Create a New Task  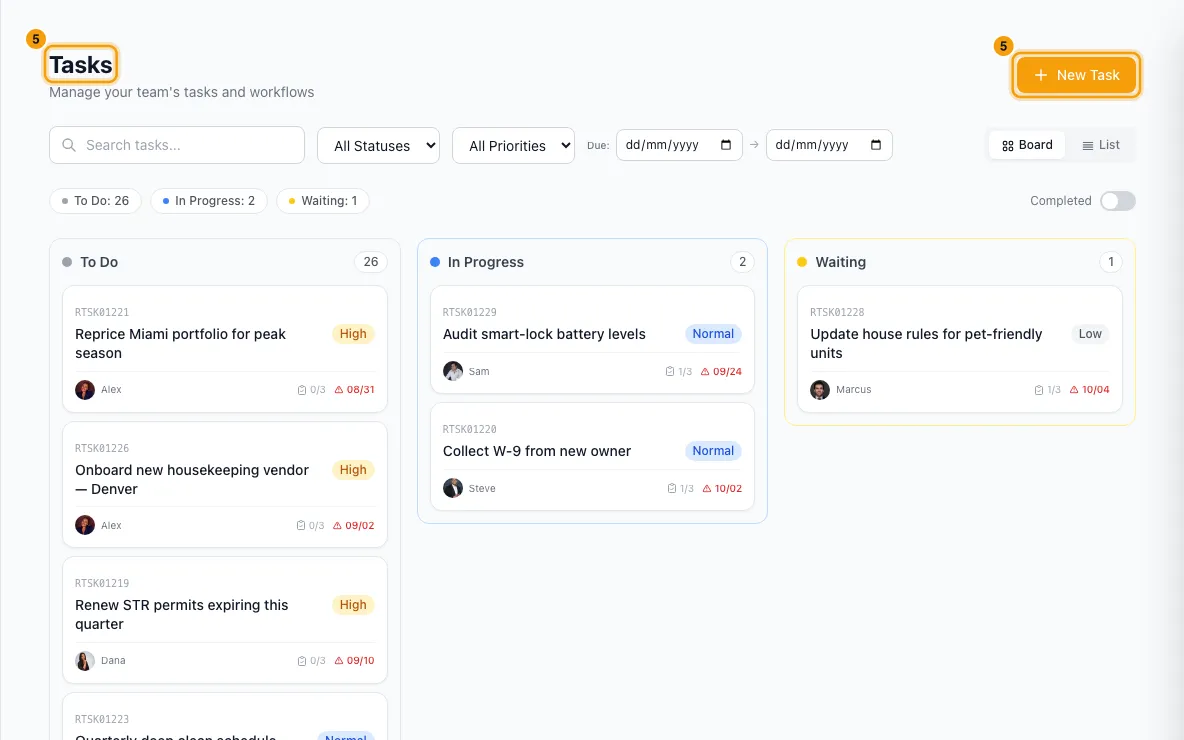(x=1077, y=75)
